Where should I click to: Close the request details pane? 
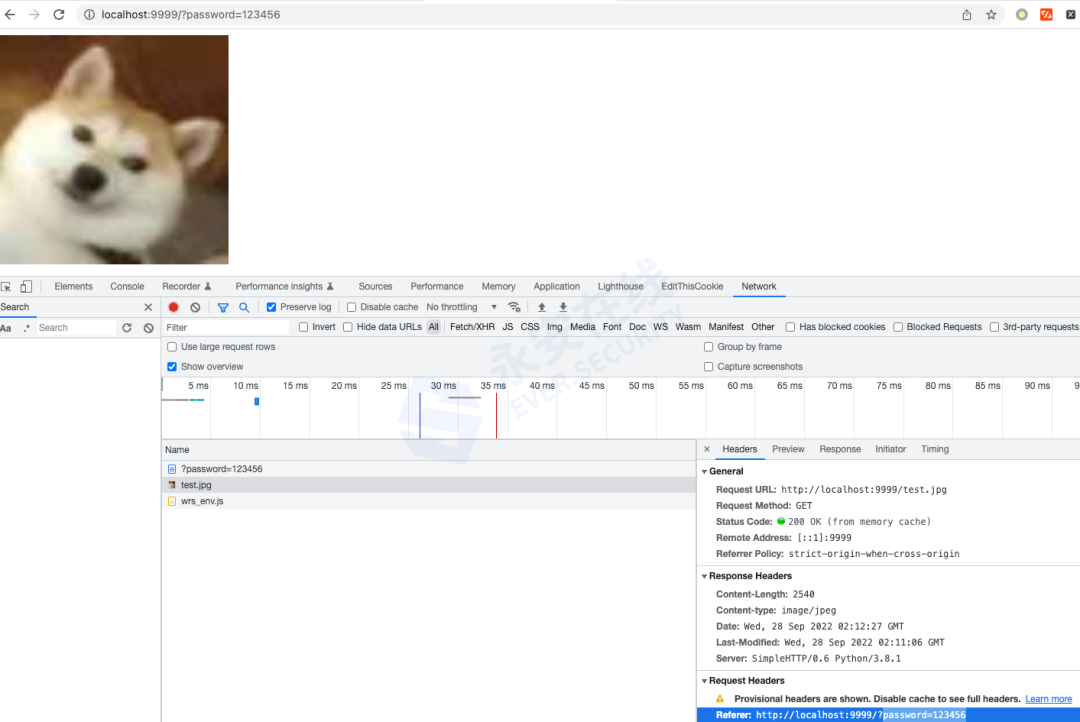tap(707, 449)
